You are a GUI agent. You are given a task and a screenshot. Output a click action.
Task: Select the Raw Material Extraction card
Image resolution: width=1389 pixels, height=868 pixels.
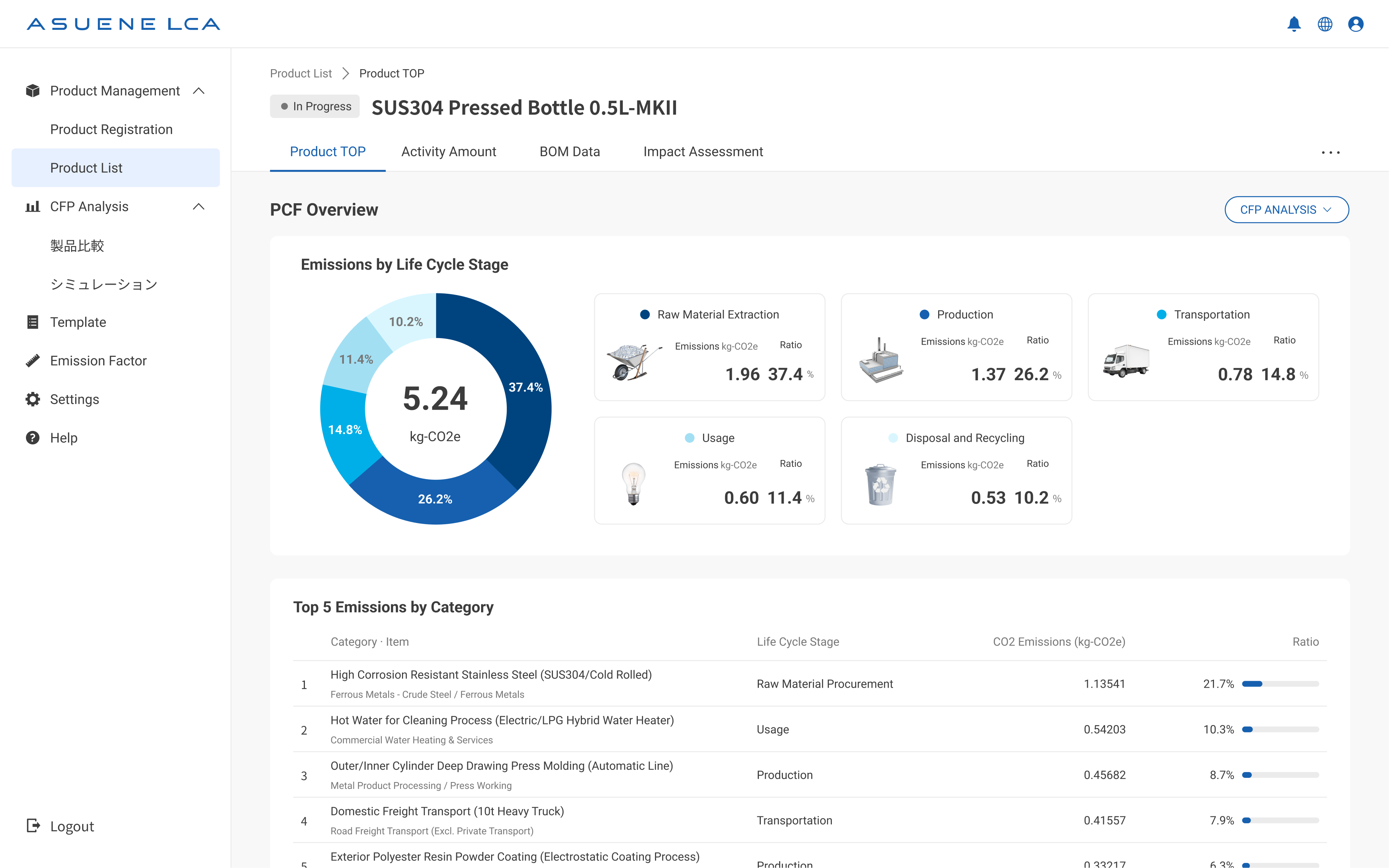pyautogui.click(x=709, y=347)
